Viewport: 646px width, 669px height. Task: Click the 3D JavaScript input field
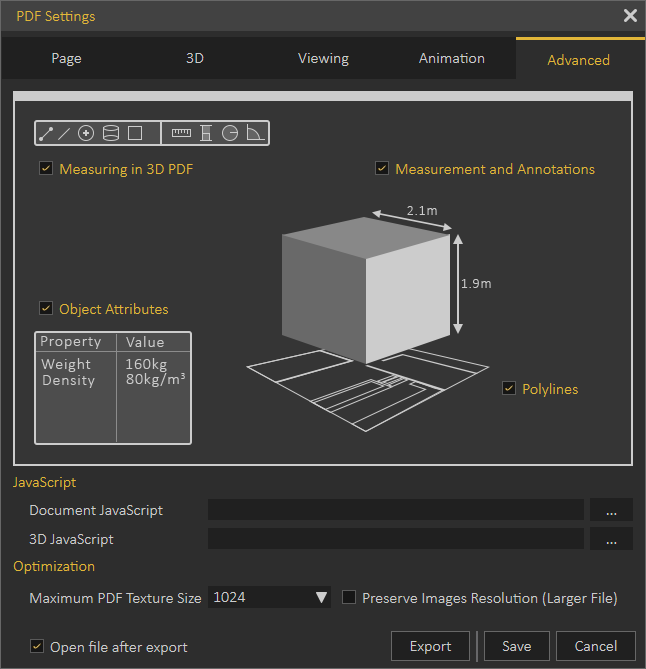click(396, 539)
